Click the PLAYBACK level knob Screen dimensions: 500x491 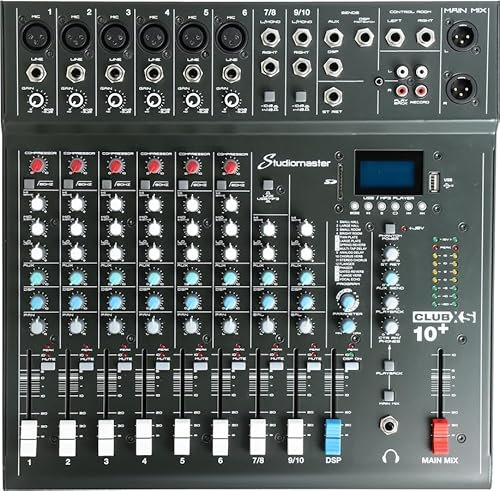pos(391,302)
